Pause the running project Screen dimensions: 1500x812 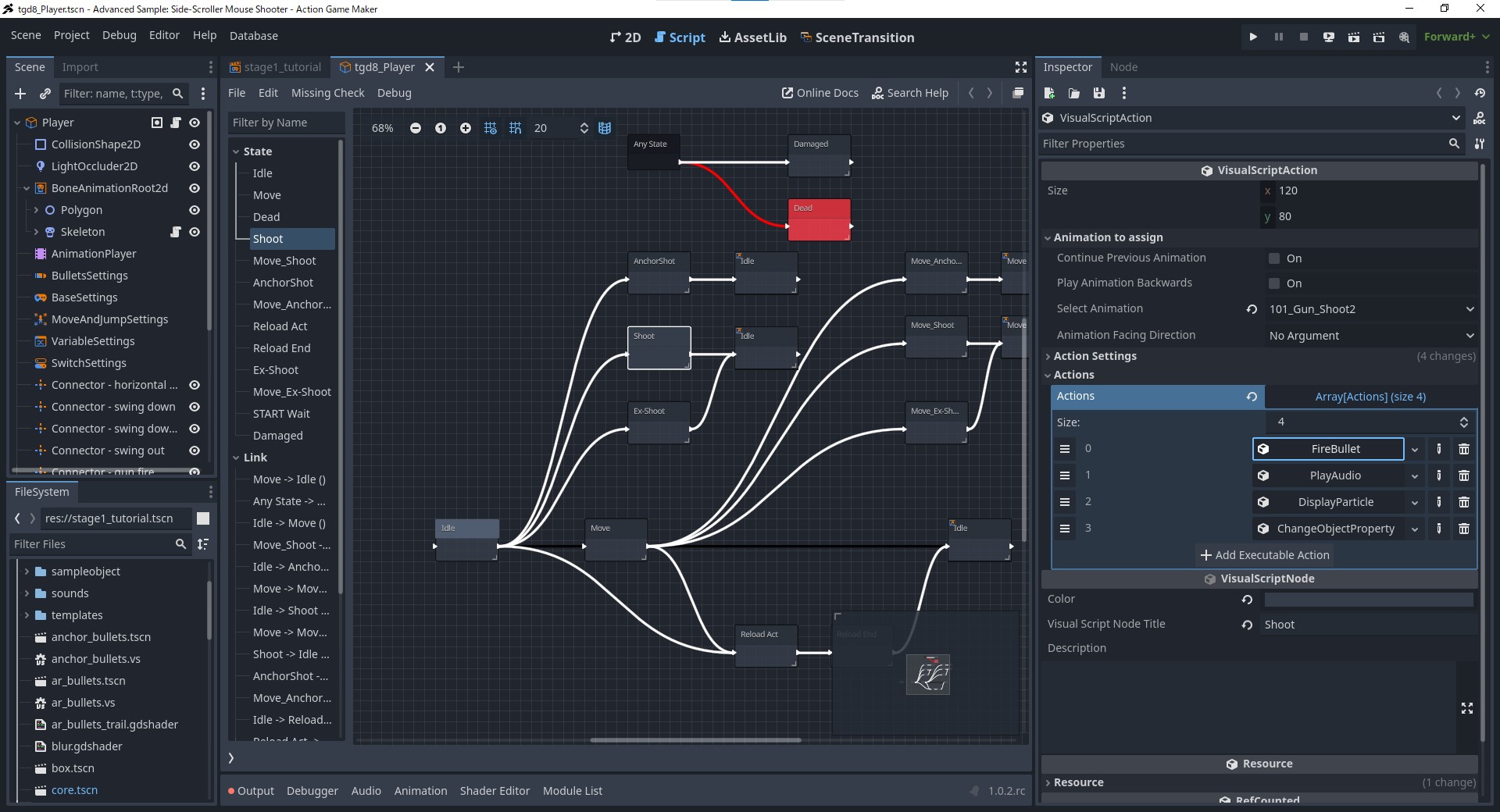1278,37
